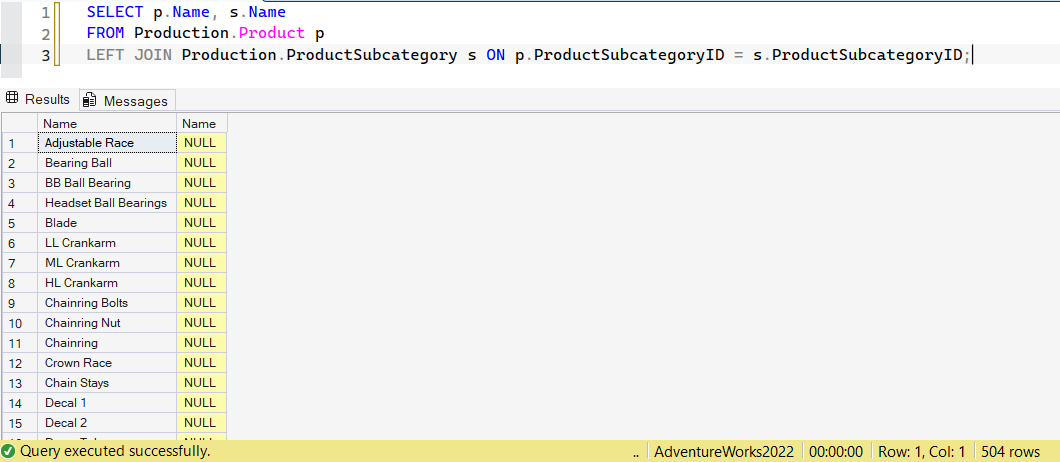Click line number 3 in editor gutter
The width and height of the screenshot is (1060, 462).
click(x=45, y=55)
